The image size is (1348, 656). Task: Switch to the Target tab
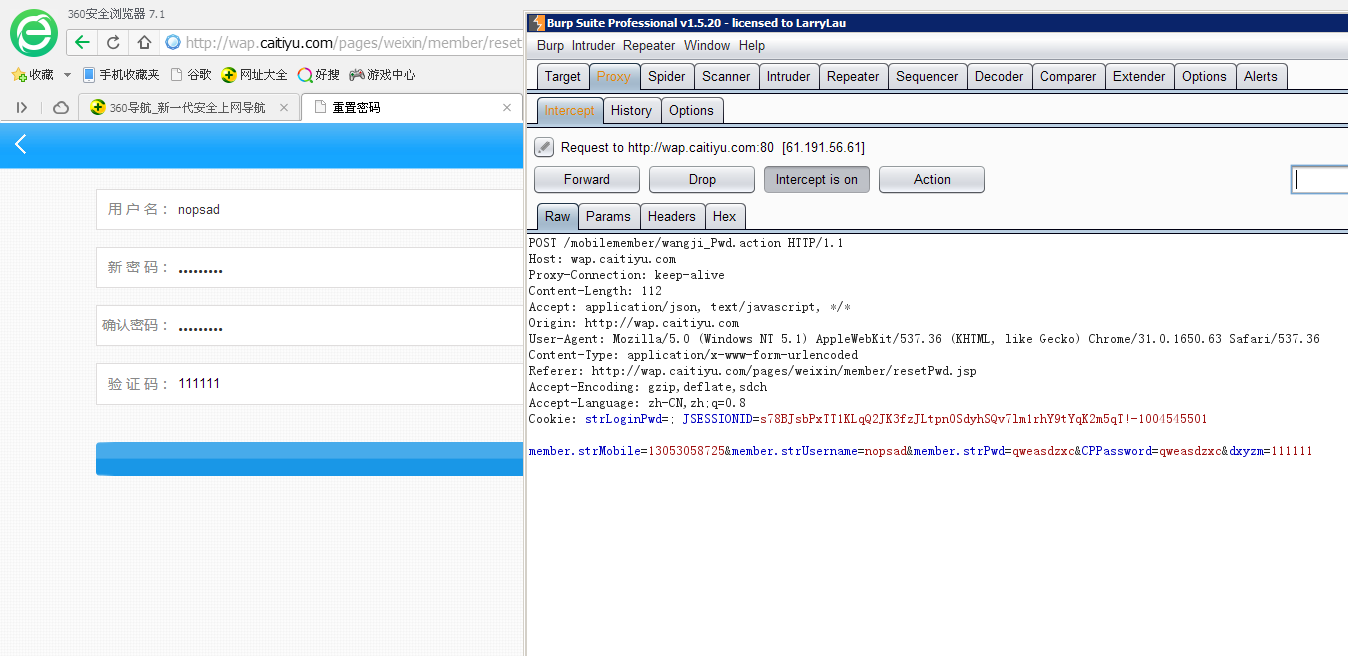click(562, 77)
